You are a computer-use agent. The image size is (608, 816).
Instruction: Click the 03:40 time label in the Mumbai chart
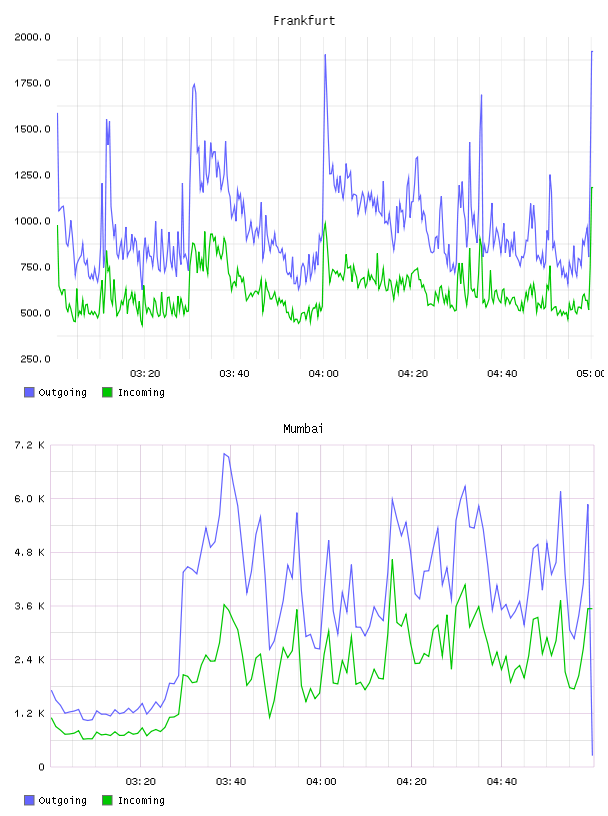pyautogui.click(x=231, y=782)
